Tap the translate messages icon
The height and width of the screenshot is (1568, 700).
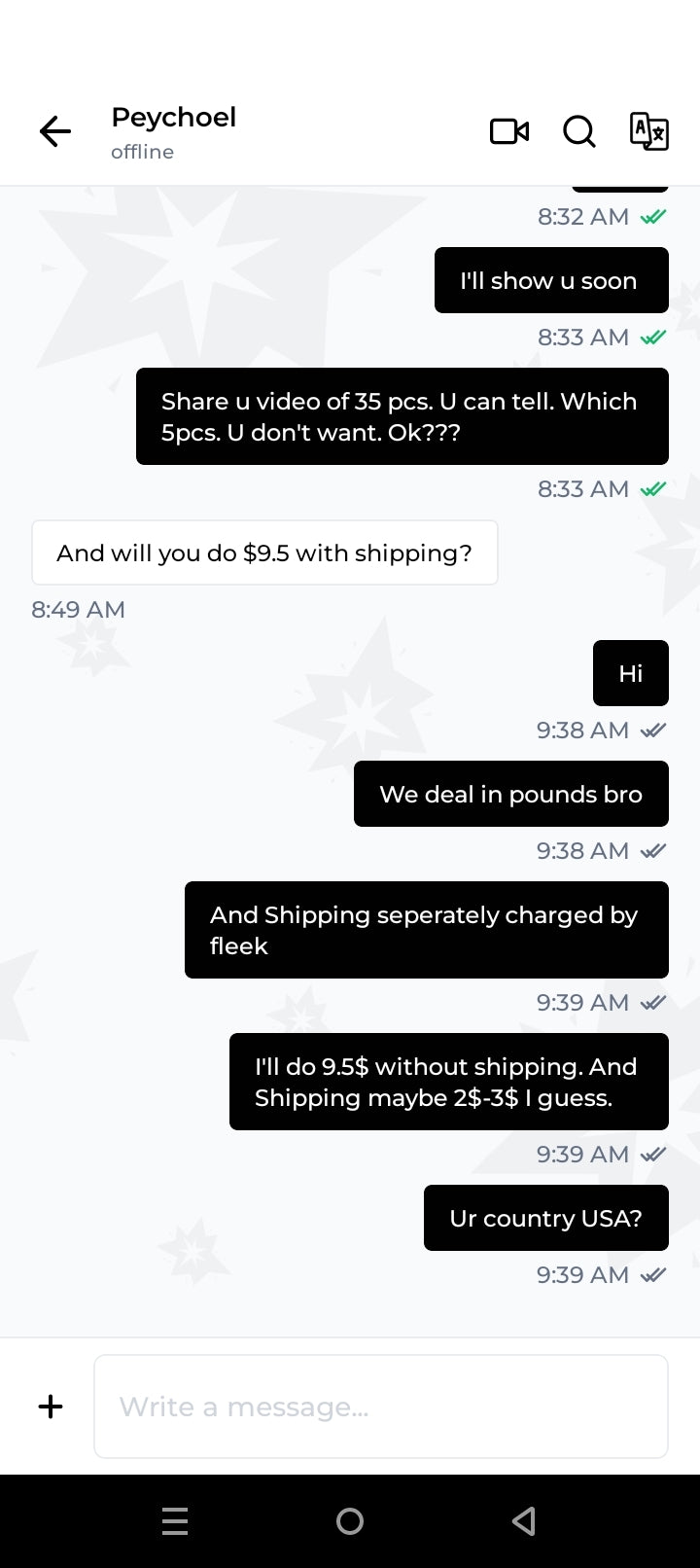coord(648,131)
